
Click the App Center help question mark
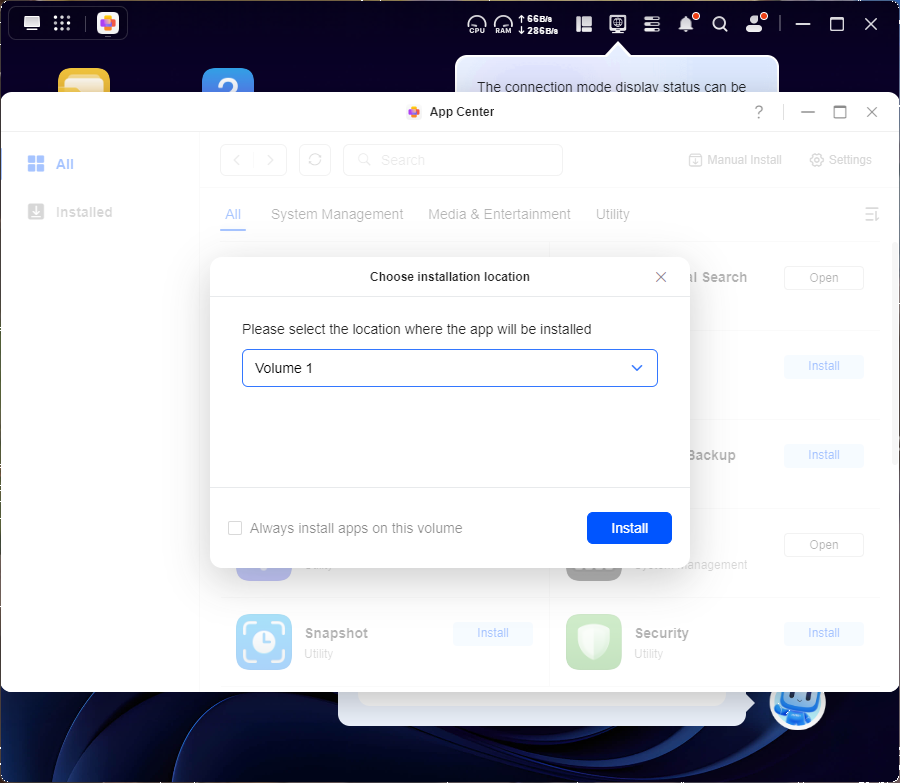click(x=759, y=112)
